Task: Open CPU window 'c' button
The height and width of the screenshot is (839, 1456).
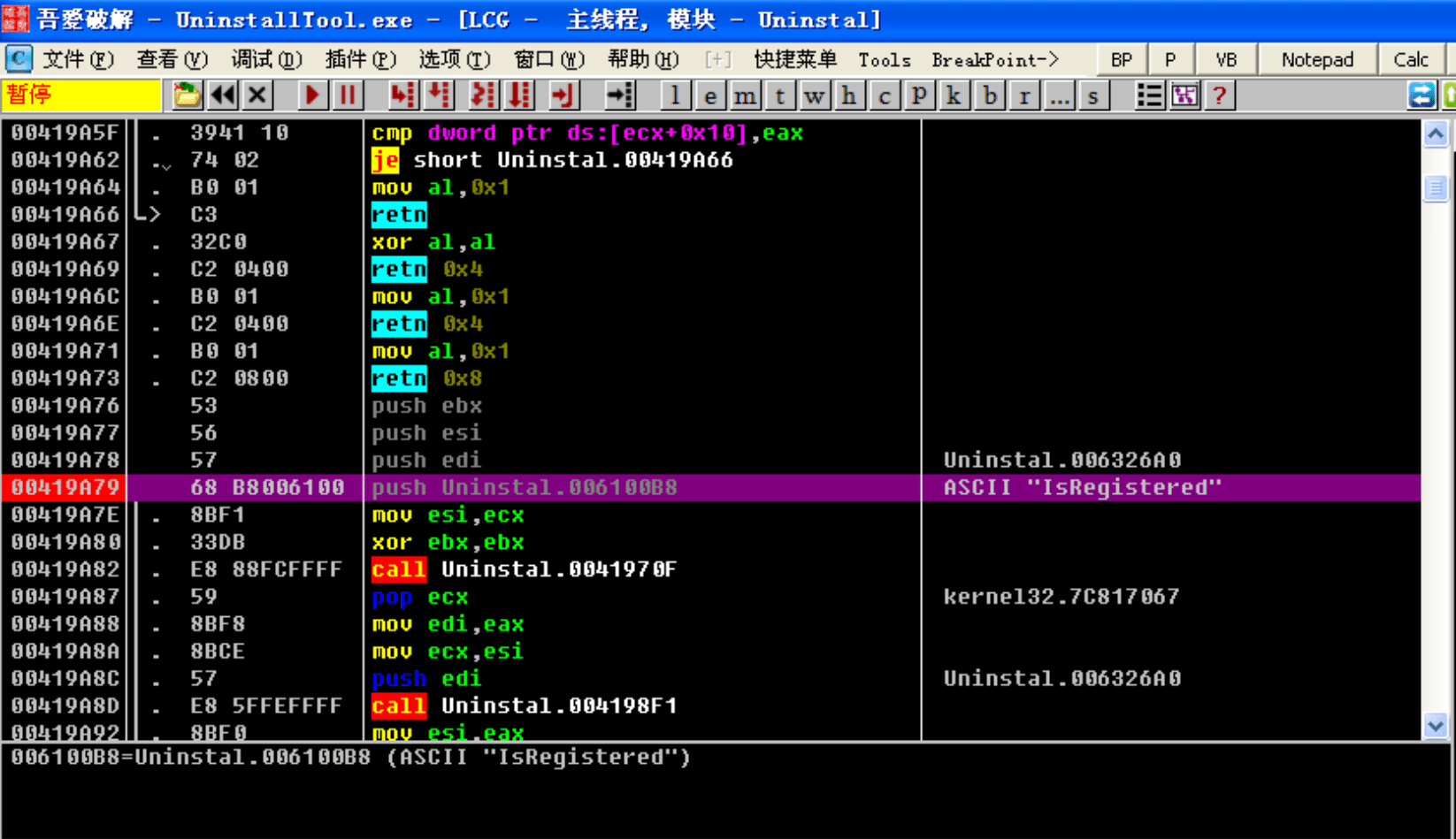Action: (884, 95)
